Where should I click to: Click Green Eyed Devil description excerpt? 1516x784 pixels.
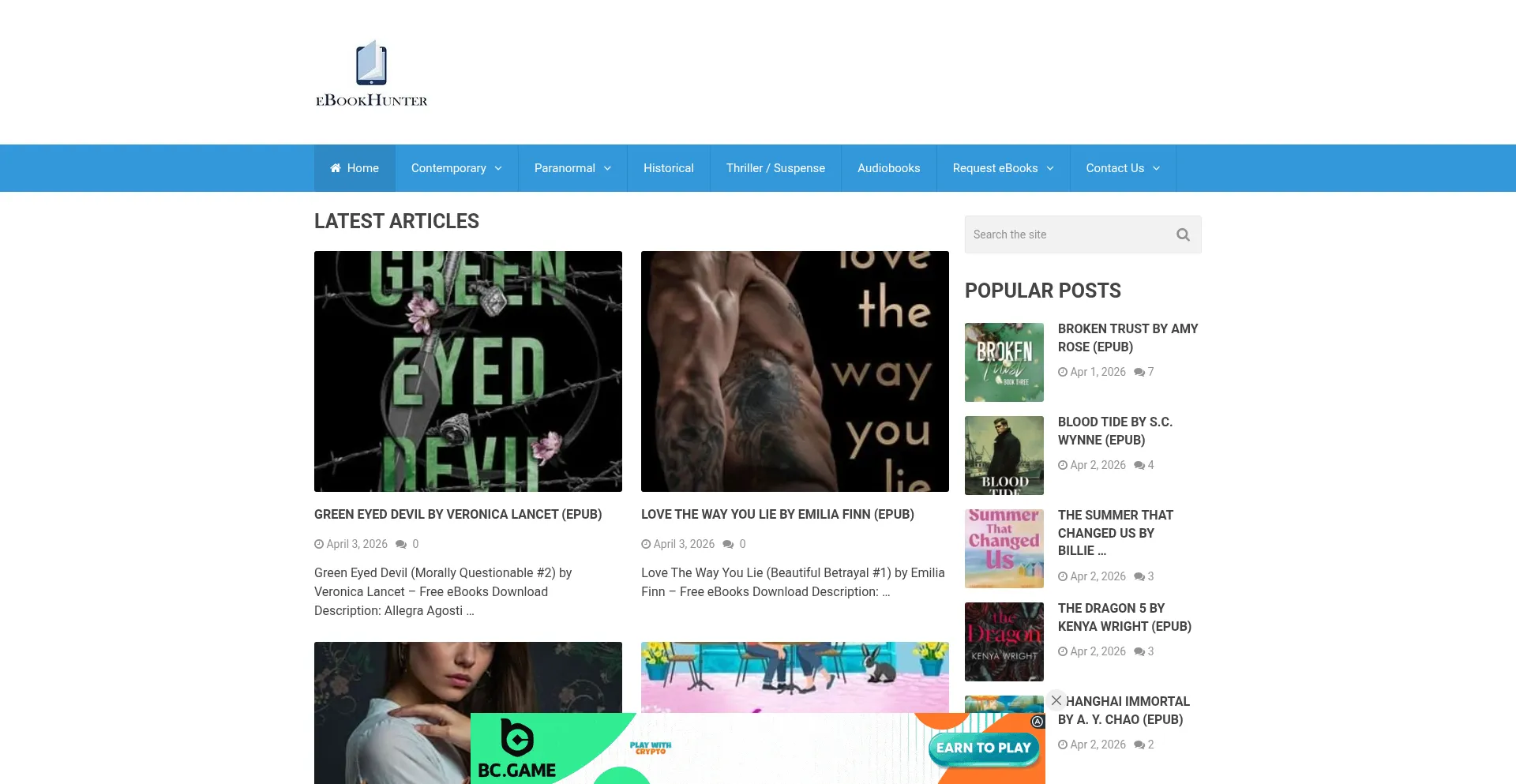443,591
